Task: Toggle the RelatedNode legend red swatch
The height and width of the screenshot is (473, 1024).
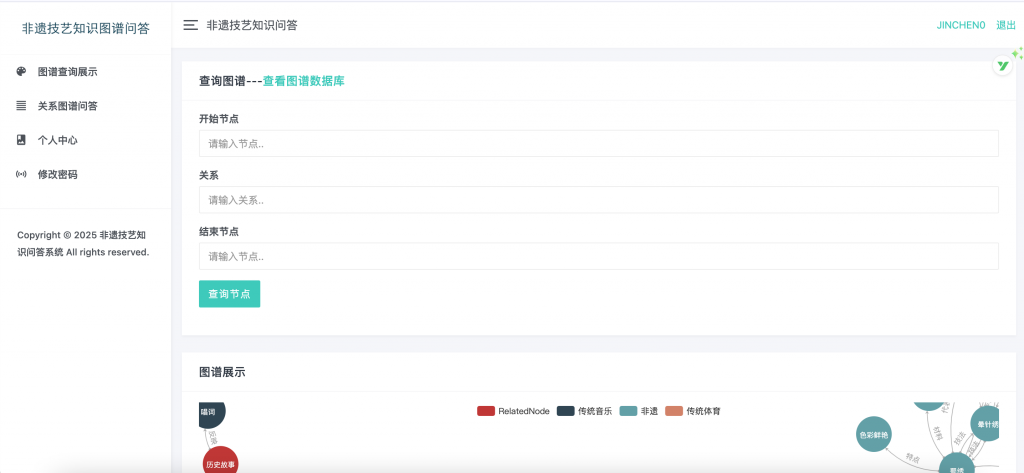Action: [486, 411]
